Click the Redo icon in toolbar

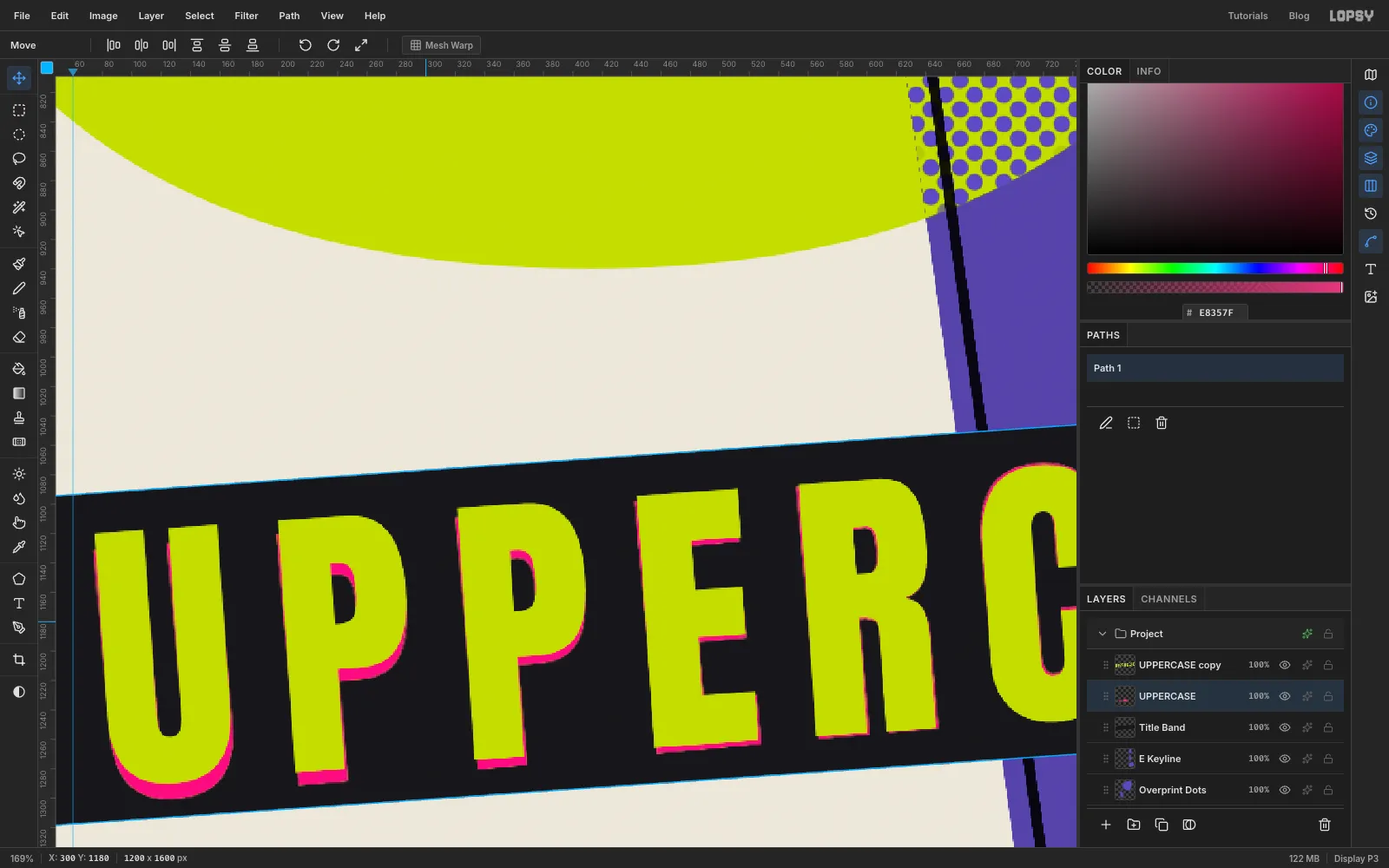click(333, 45)
